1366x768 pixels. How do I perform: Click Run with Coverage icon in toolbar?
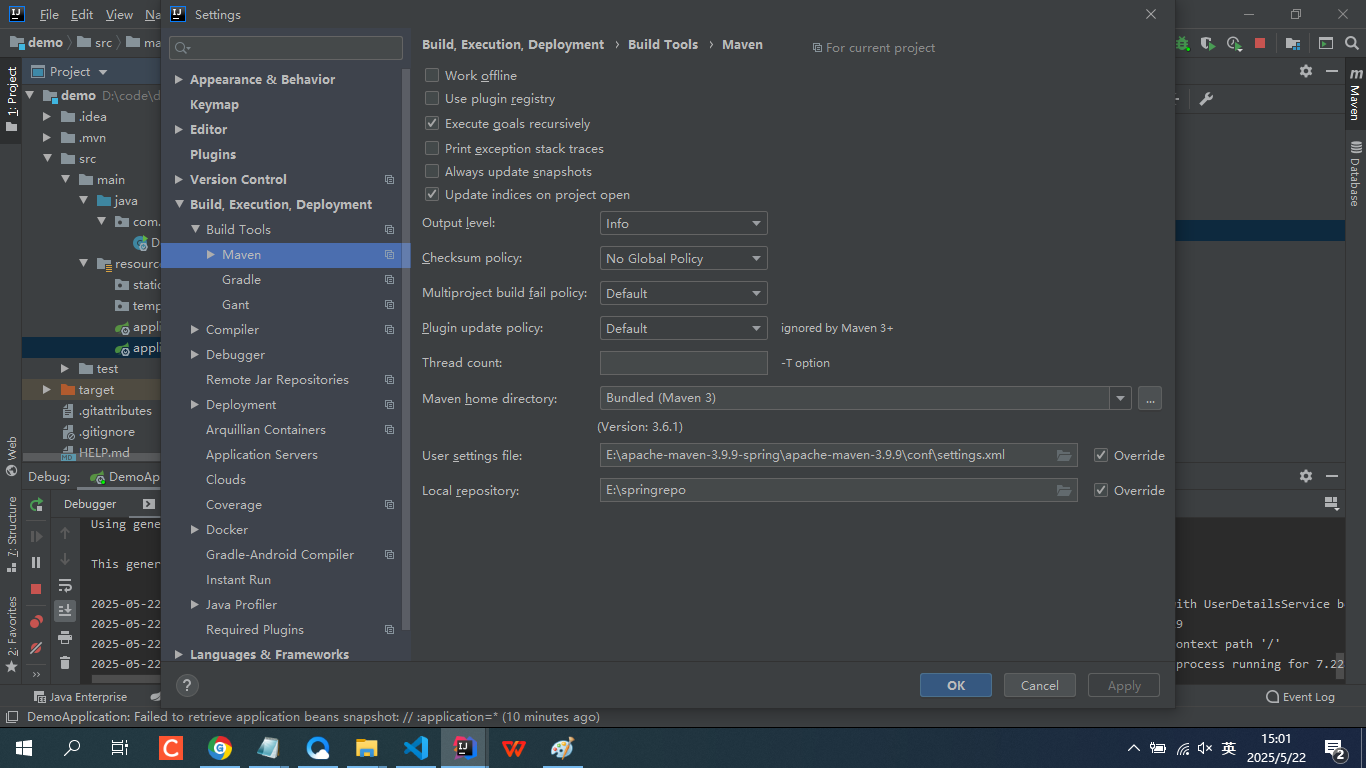(x=1208, y=44)
